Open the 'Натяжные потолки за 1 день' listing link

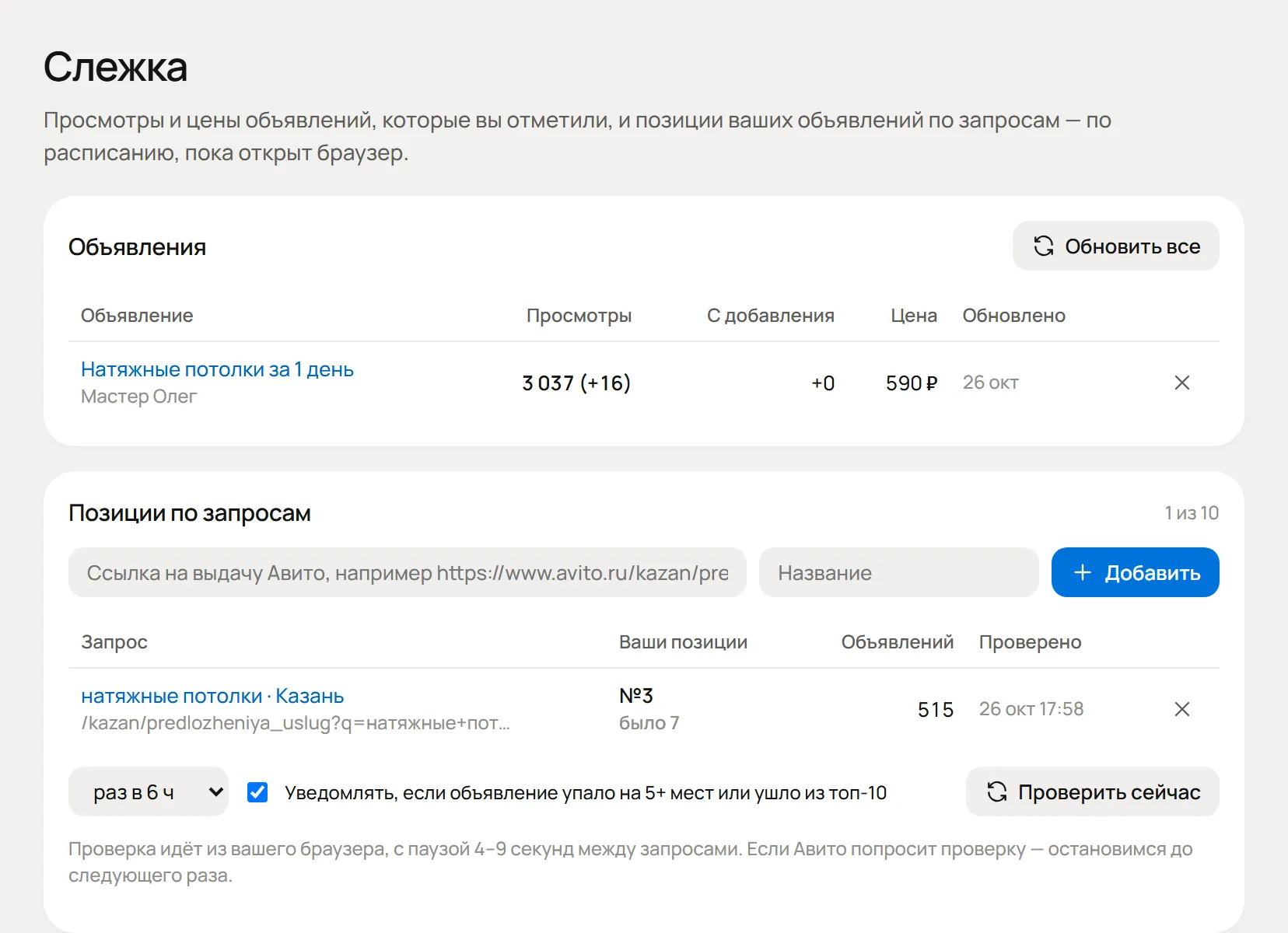(217, 369)
